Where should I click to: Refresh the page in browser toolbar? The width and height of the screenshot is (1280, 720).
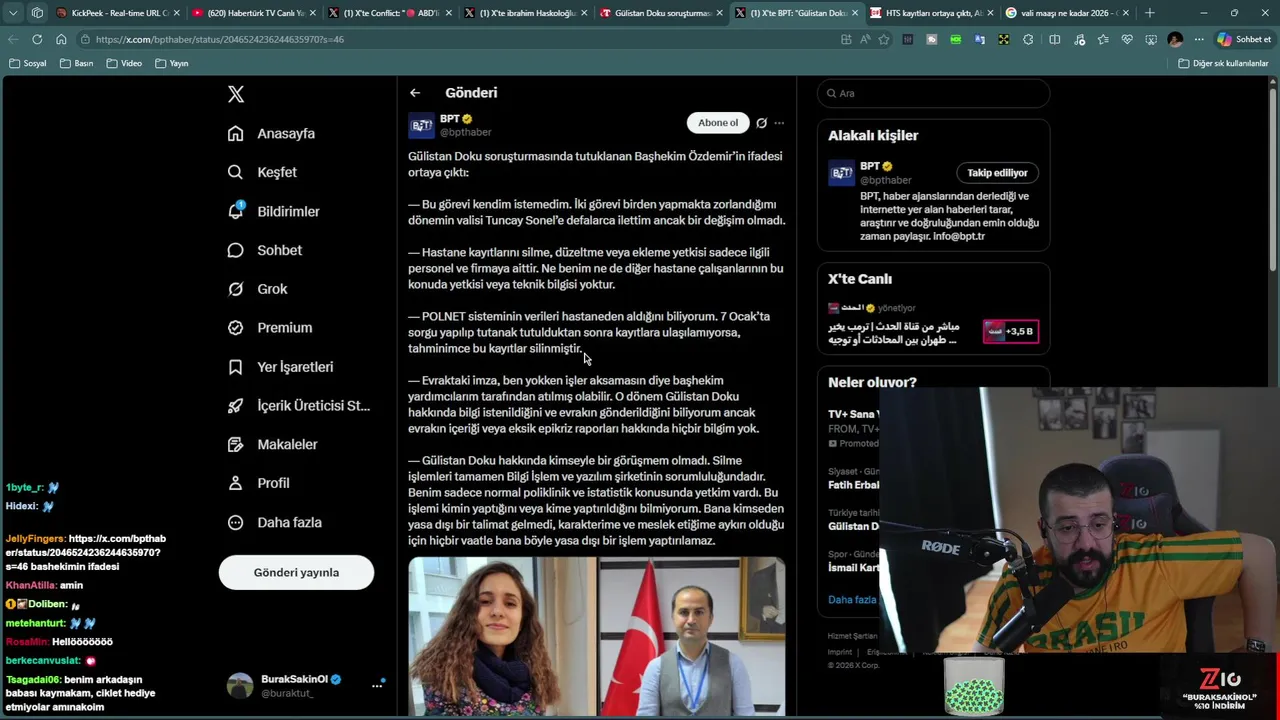coord(37,39)
